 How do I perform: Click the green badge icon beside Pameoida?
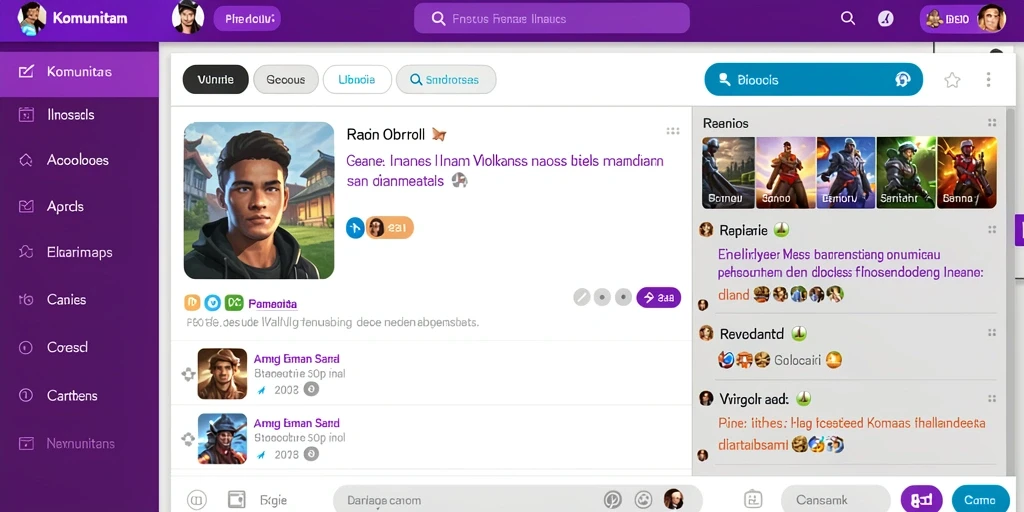pyautogui.click(x=233, y=302)
